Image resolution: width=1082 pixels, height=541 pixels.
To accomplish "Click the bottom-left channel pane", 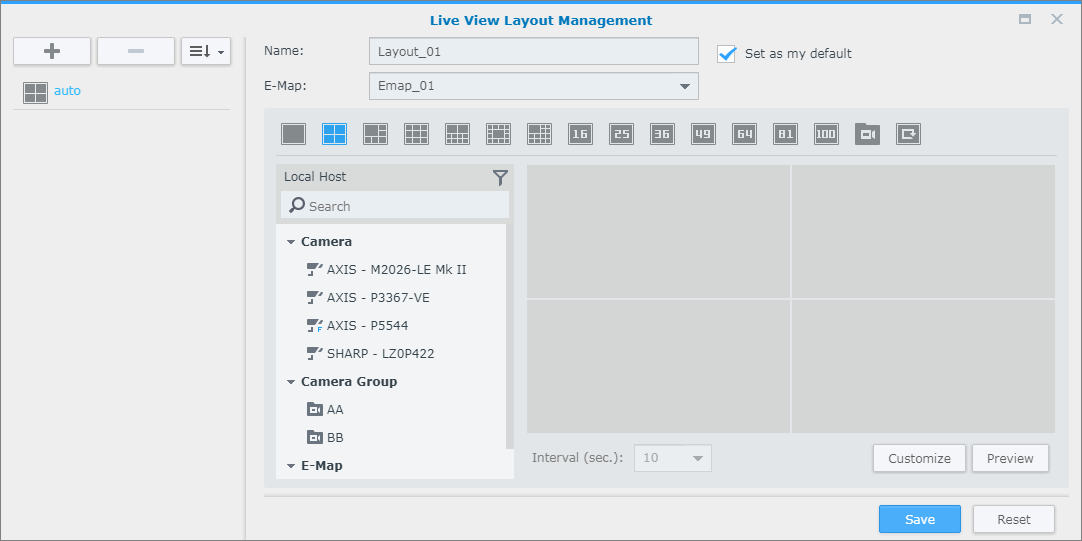I will [x=658, y=366].
